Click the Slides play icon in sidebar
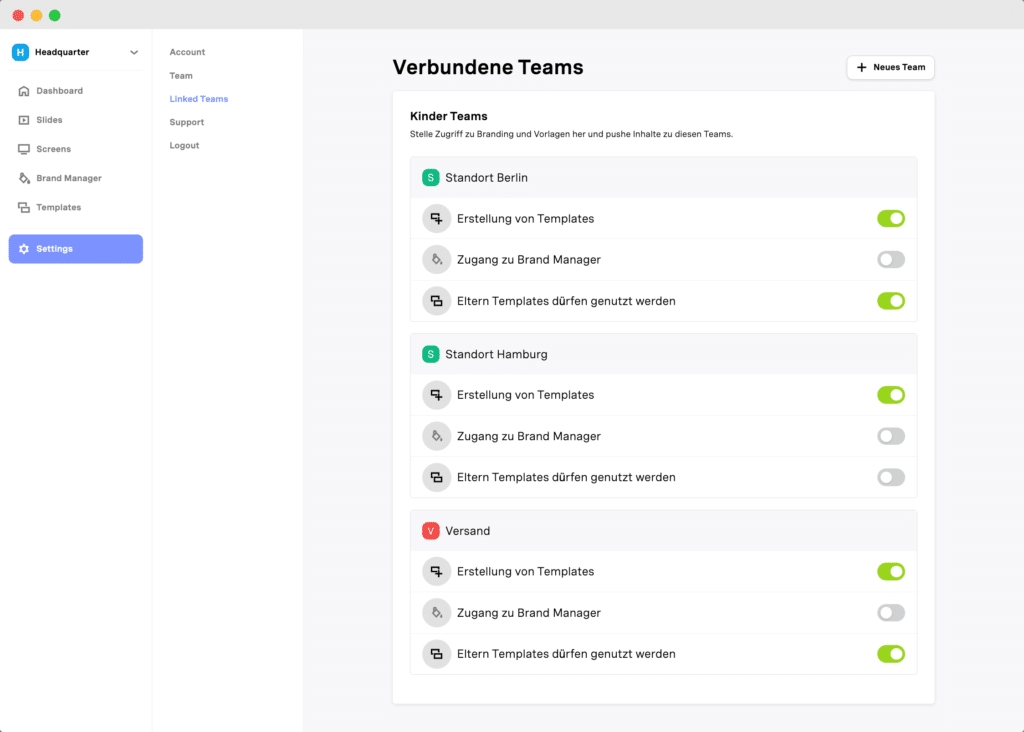The width and height of the screenshot is (1024, 732). 24,120
